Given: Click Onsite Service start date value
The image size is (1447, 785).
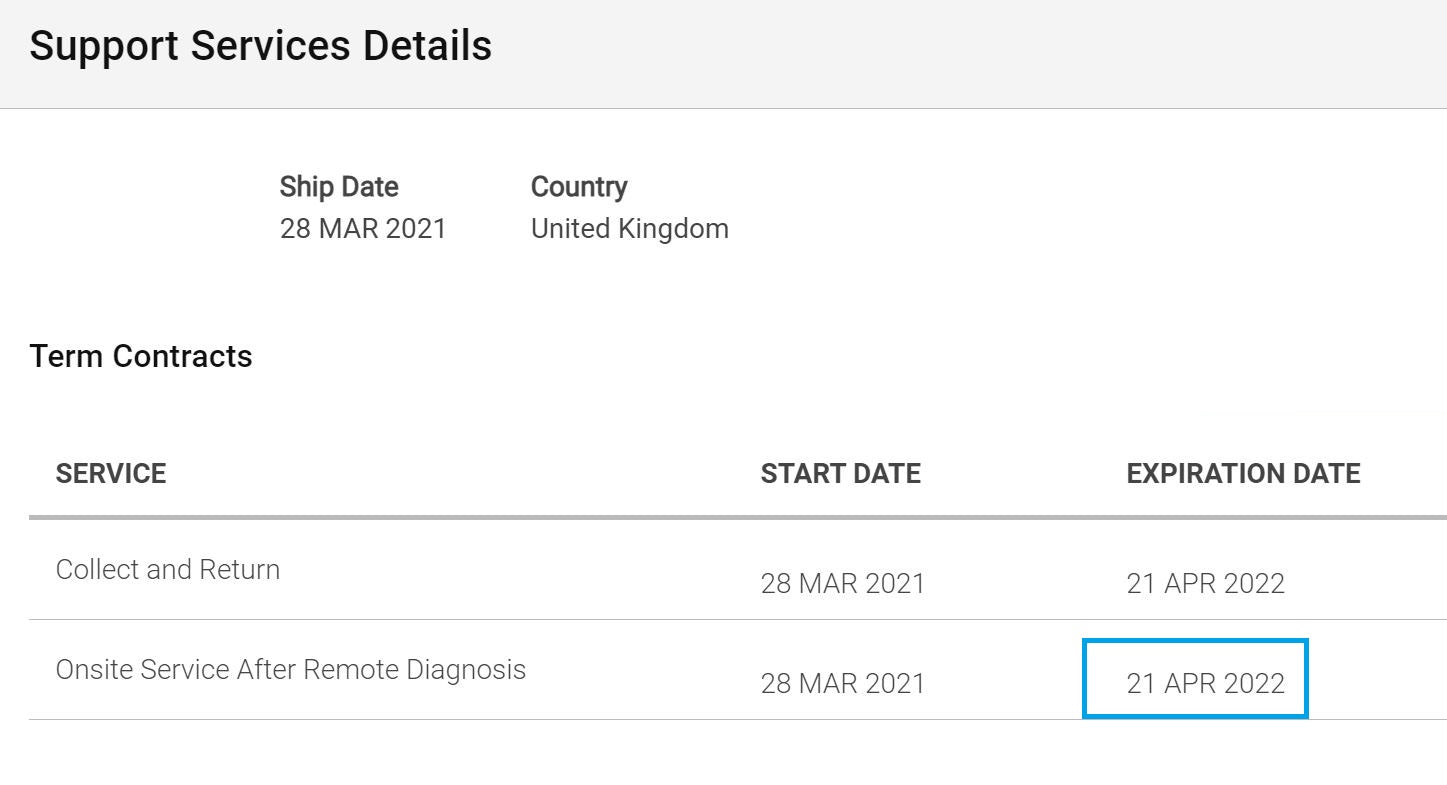Looking at the screenshot, I should point(842,684).
